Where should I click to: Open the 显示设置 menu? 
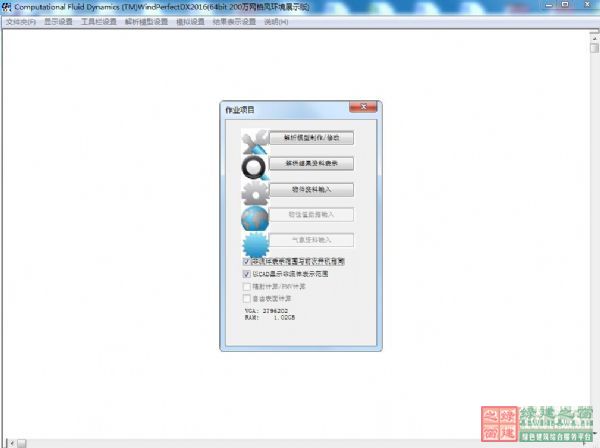58,21
